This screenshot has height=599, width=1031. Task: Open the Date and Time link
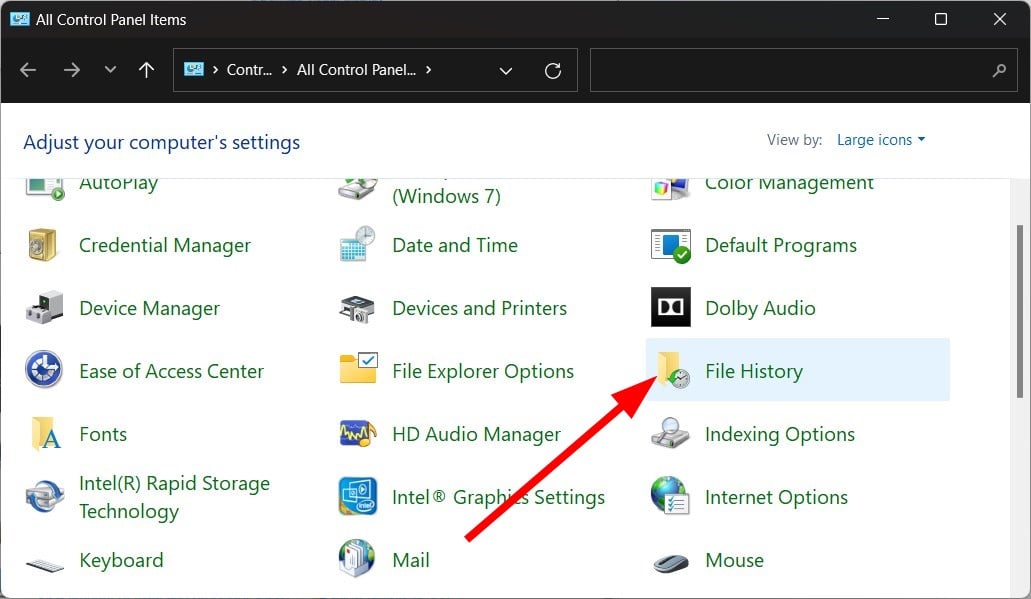455,245
